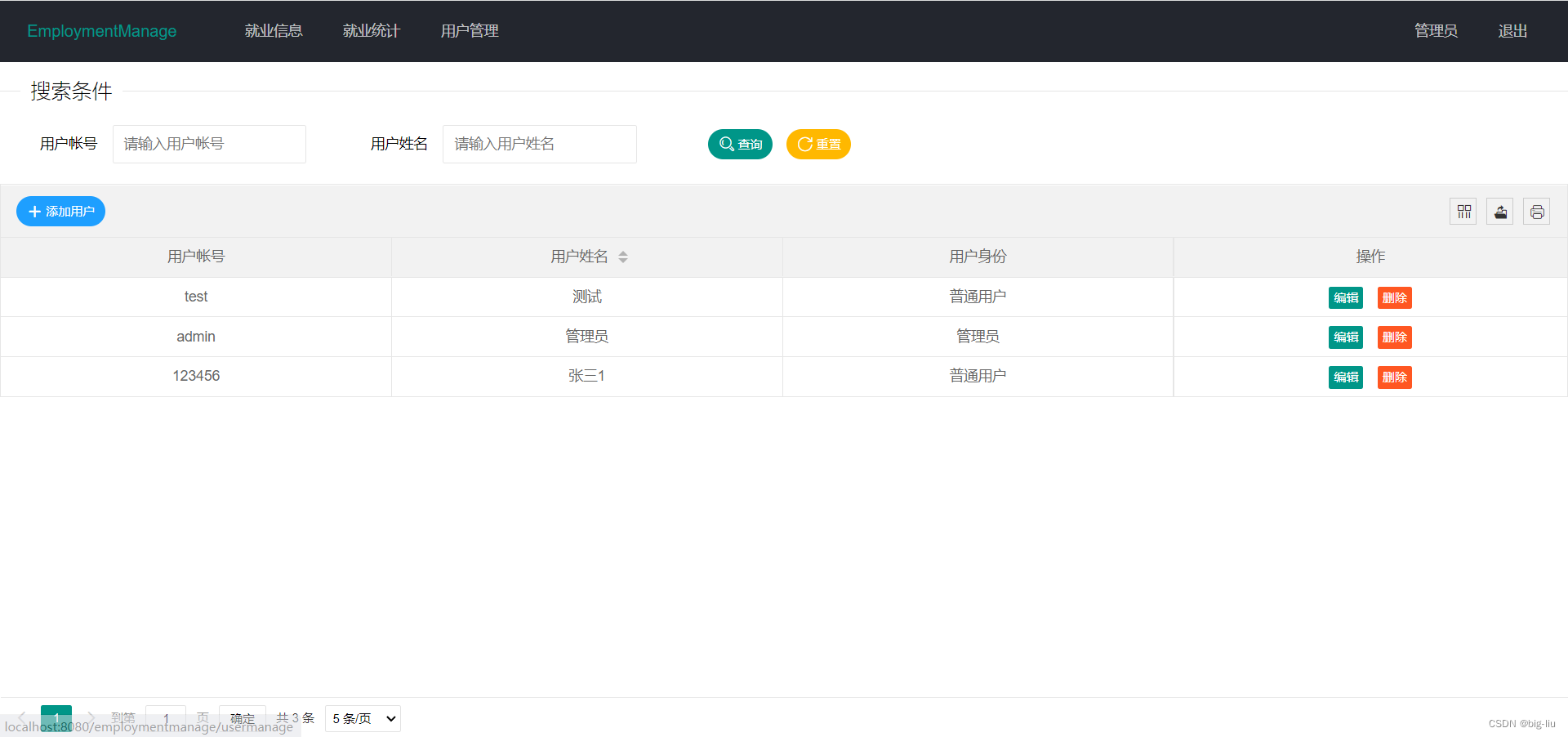Open the 5 条/页 page size dropdown
Screen dimensions: 1568x737
[363, 718]
